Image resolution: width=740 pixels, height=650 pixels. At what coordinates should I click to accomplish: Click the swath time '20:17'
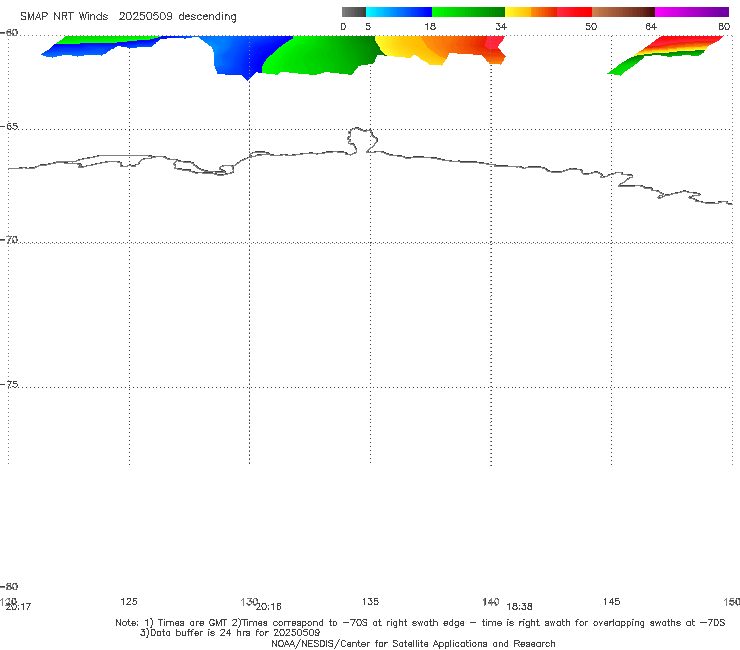tap(18, 607)
